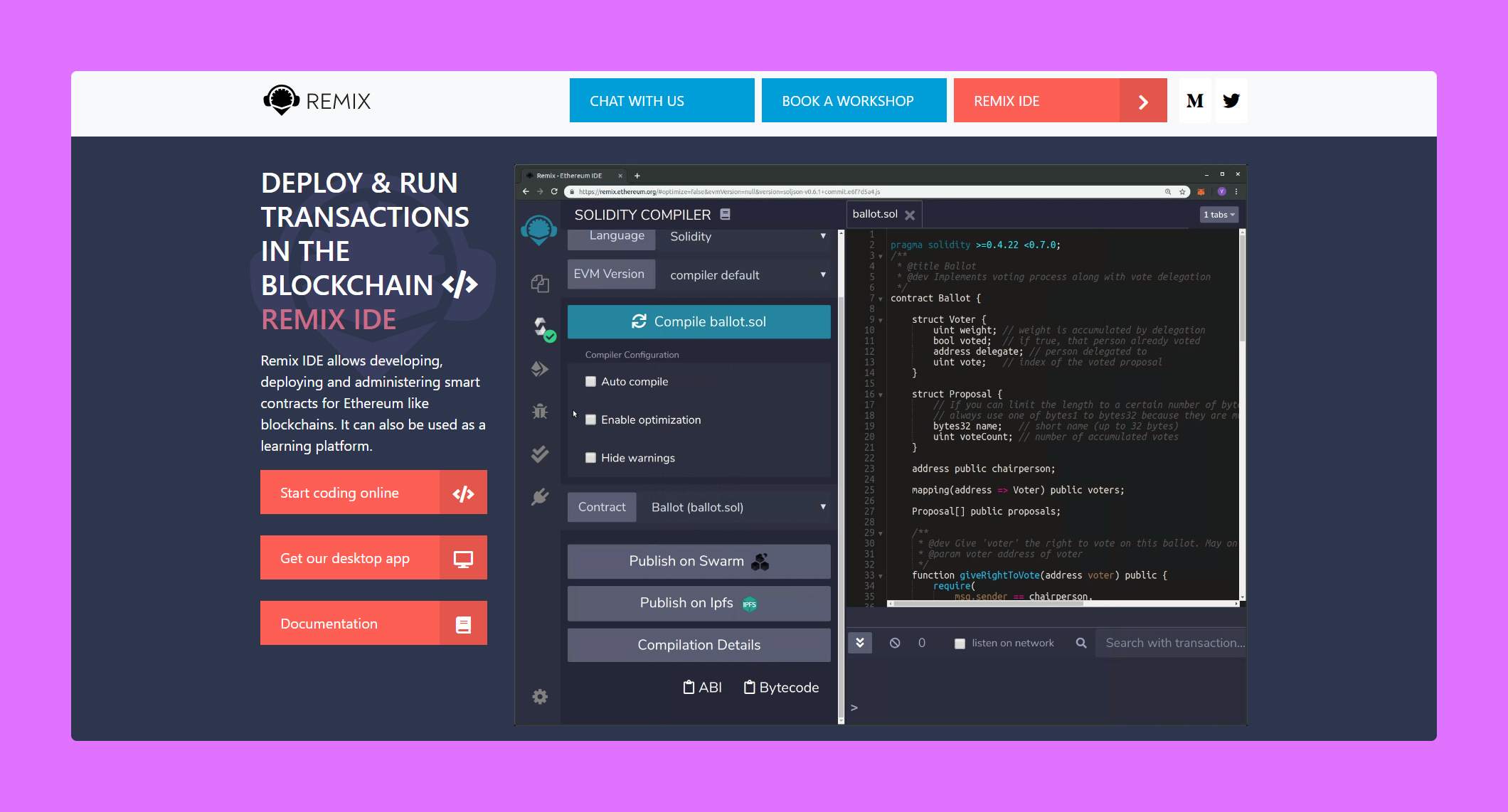
Task: Collapse the fold arrow at line 9
Action: (x=881, y=320)
